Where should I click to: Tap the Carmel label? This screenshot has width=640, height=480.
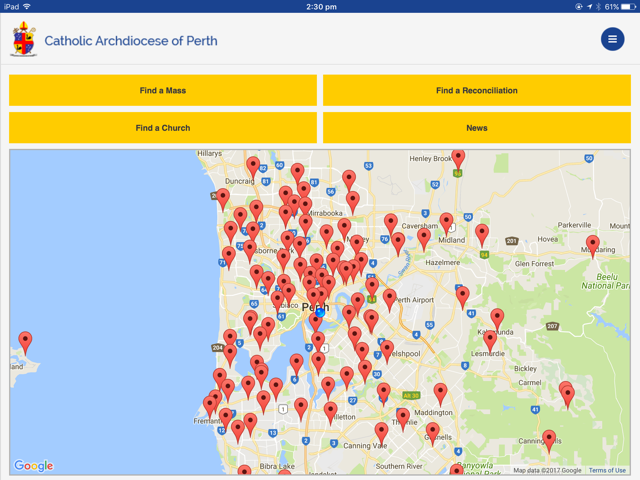point(530,382)
